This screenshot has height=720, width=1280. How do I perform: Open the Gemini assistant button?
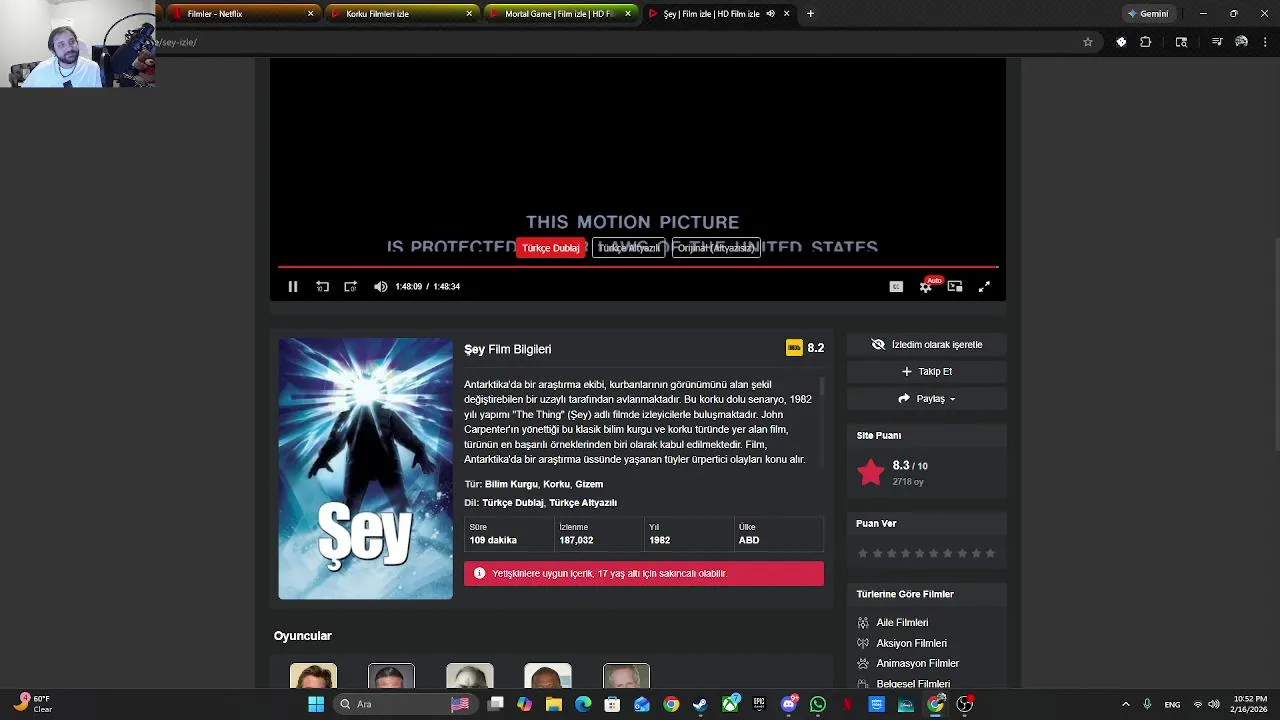[x=1148, y=14]
